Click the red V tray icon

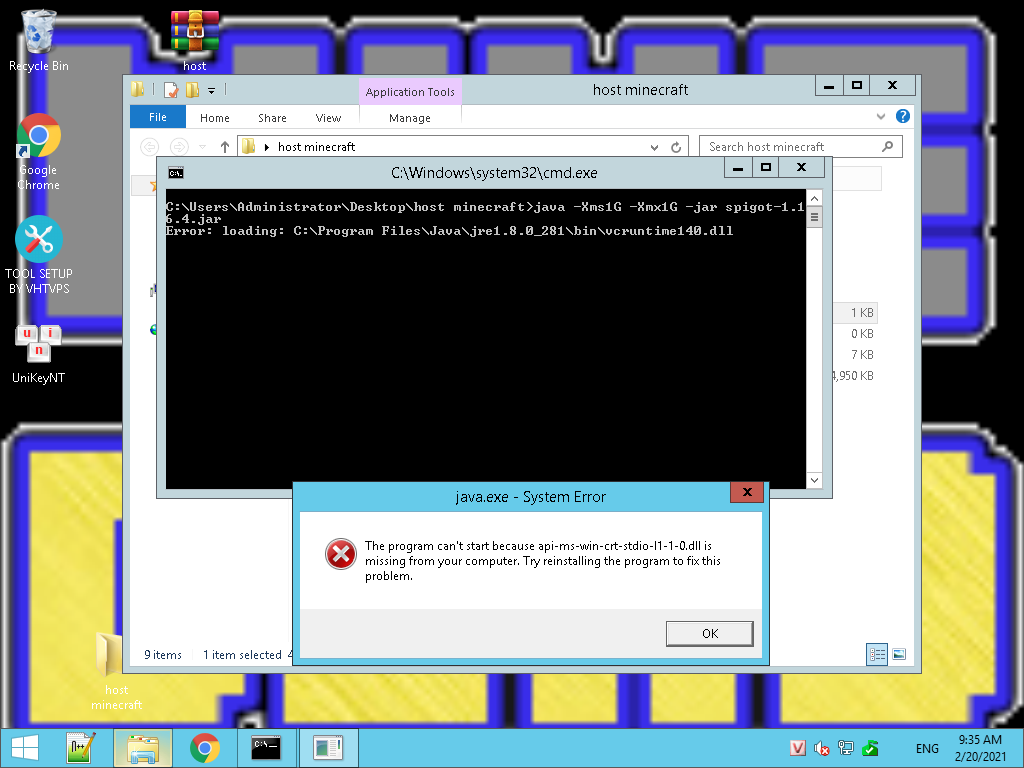(x=797, y=748)
